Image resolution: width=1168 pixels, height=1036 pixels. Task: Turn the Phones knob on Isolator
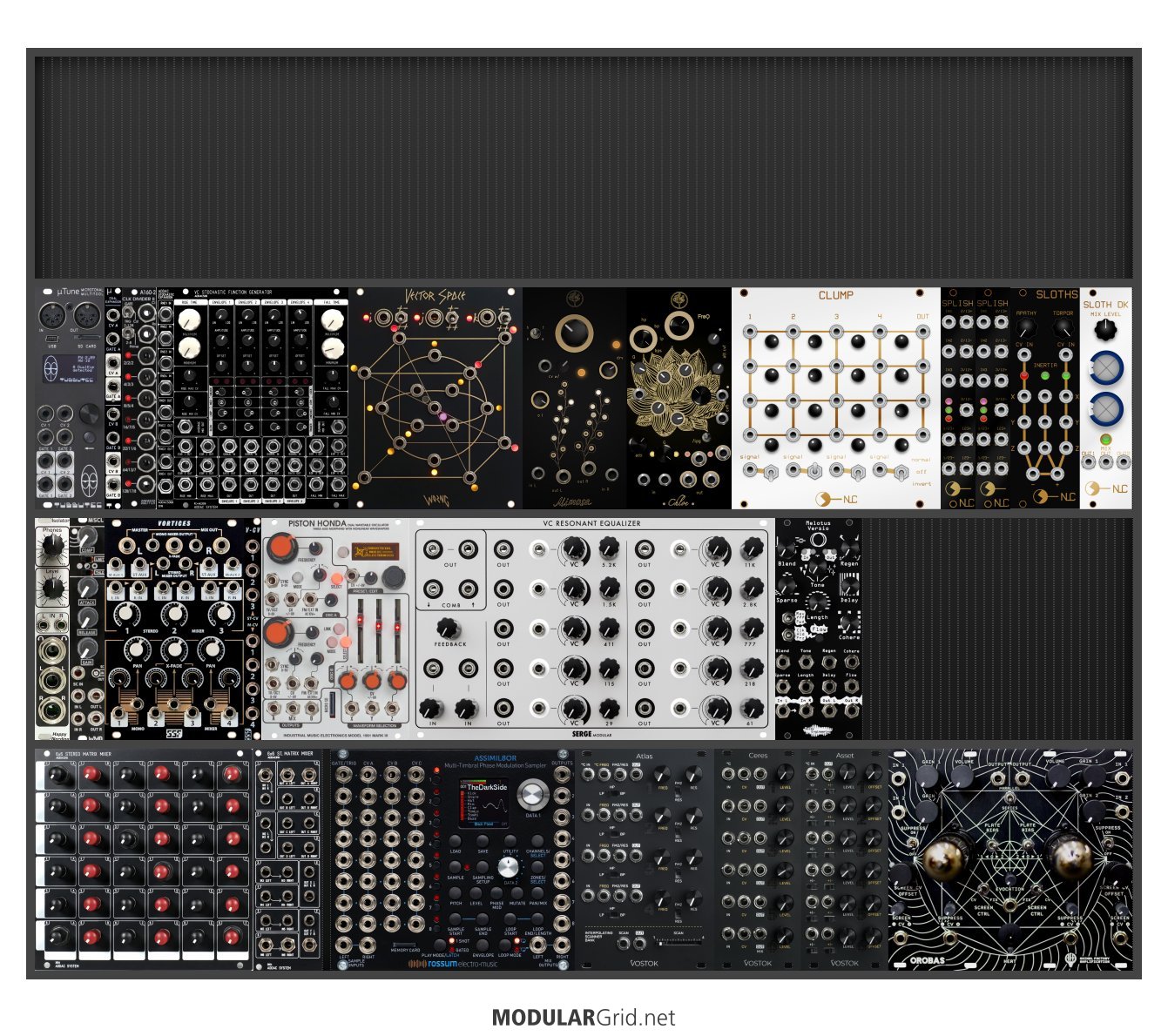pyautogui.click(x=53, y=545)
